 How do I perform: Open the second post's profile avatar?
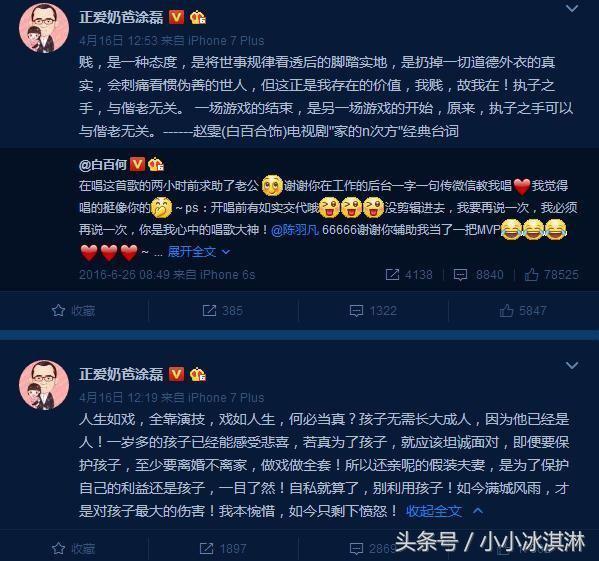tap(44, 385)
